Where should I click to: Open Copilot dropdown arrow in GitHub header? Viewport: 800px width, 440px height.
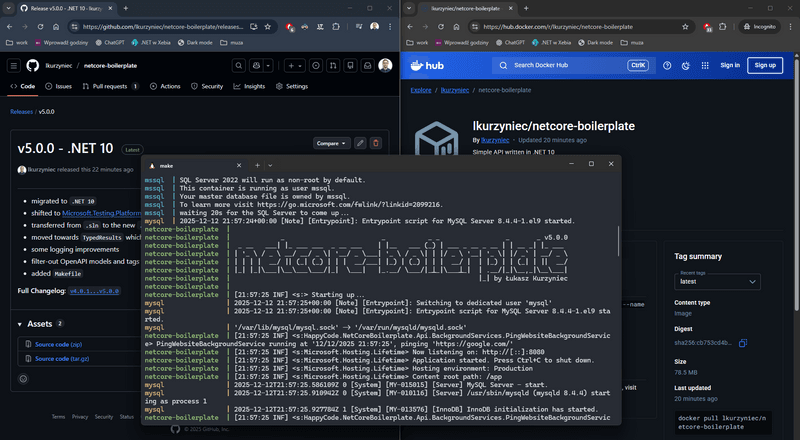tap(268, 65)
